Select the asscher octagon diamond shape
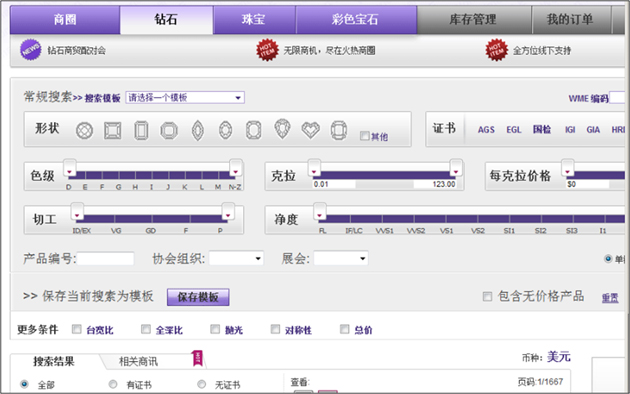 (169, 131)
